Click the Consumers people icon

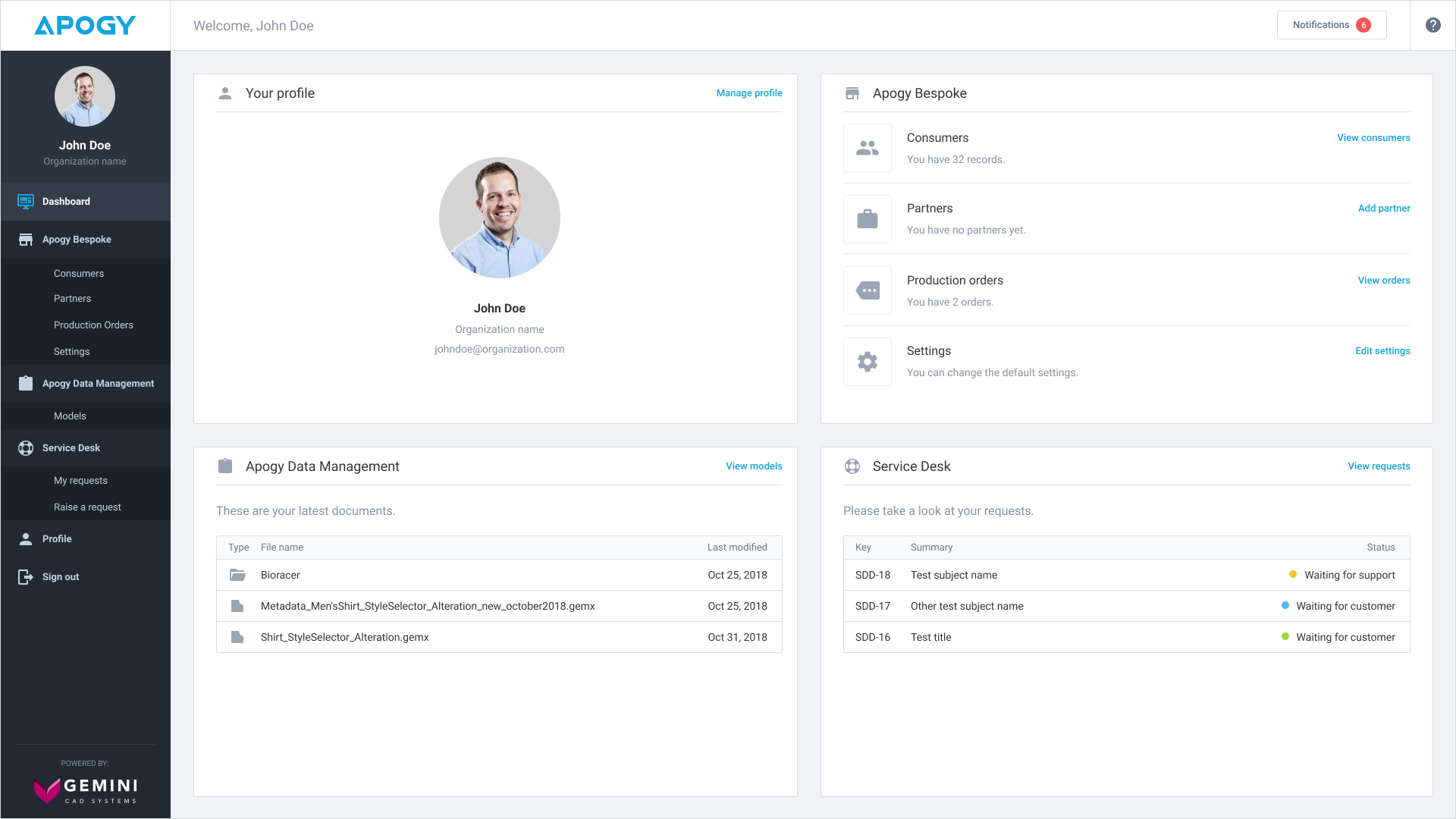click(x=867, y=147)
